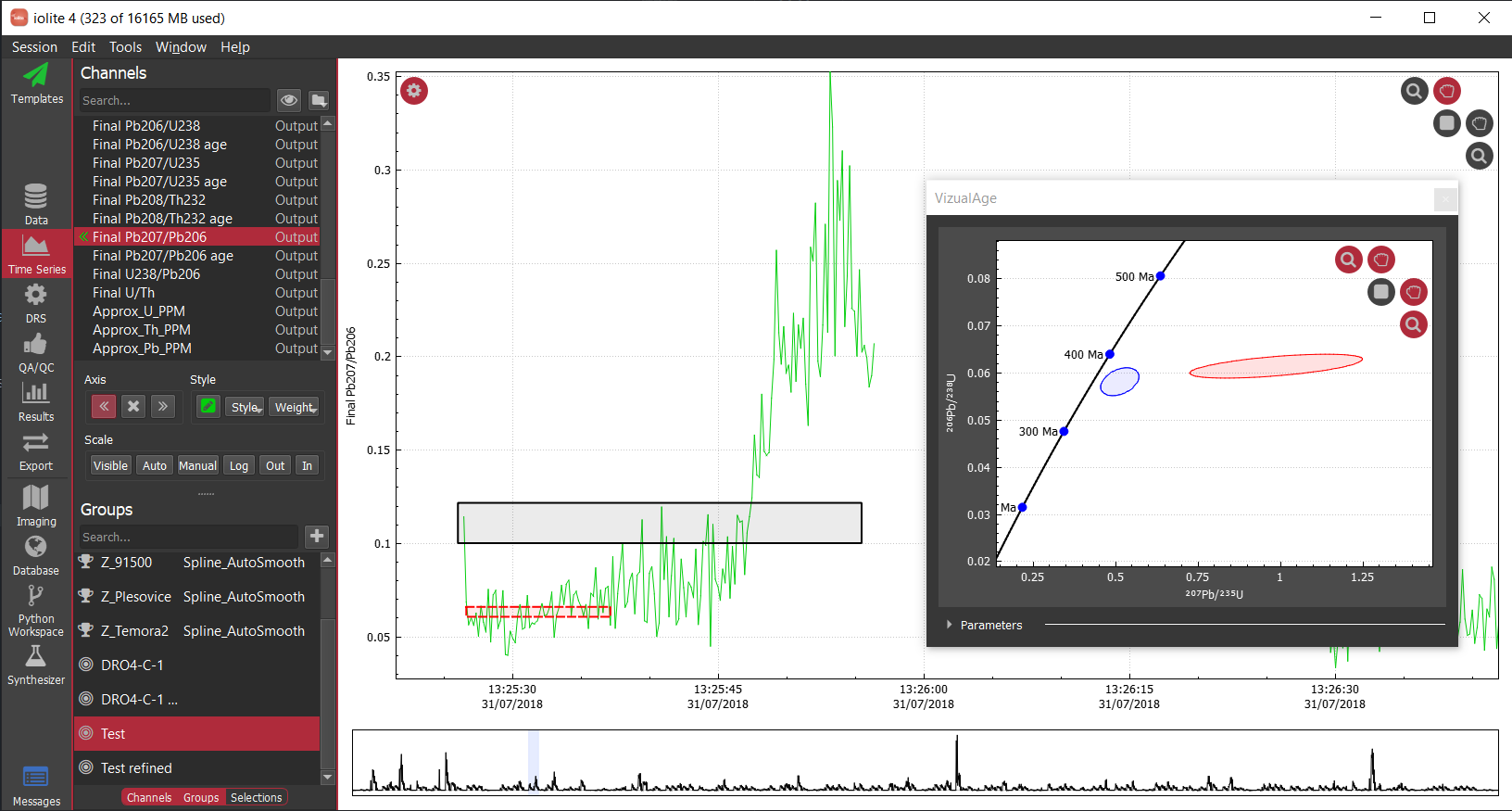The height and width of the screenshot is (811, 1512).
Task: Click the green pencil color button
Action: (x=208, y=406)
